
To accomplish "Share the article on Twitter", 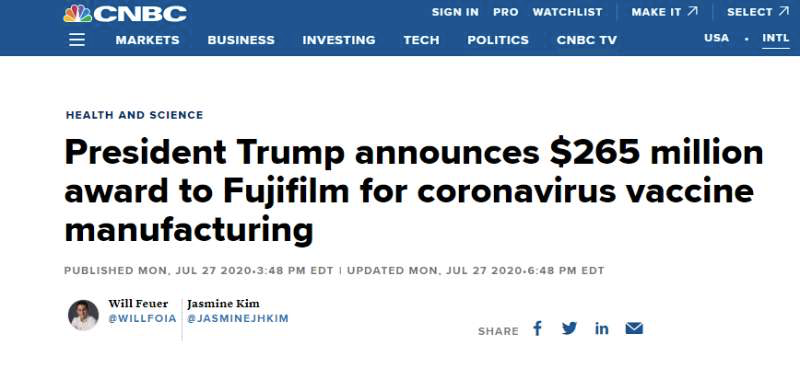I will pyautogui.click(x=569, y=328).
